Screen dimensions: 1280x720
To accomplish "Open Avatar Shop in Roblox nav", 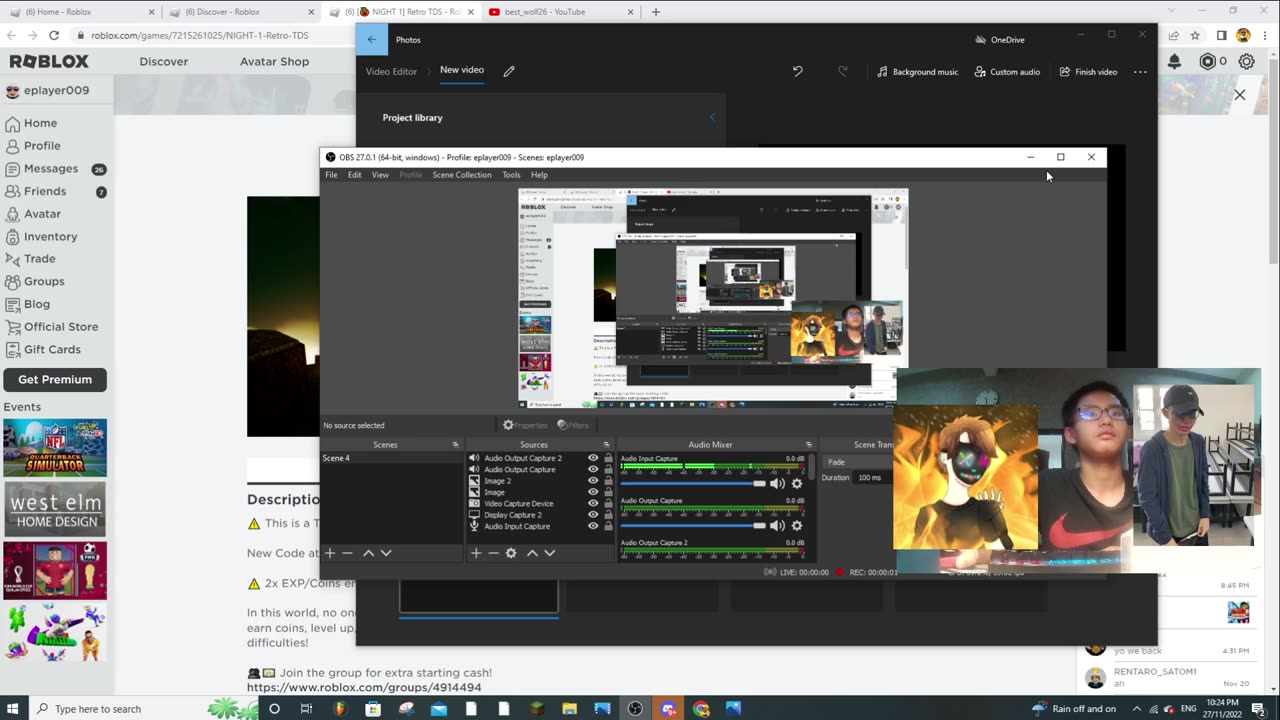I will (274, 61).
